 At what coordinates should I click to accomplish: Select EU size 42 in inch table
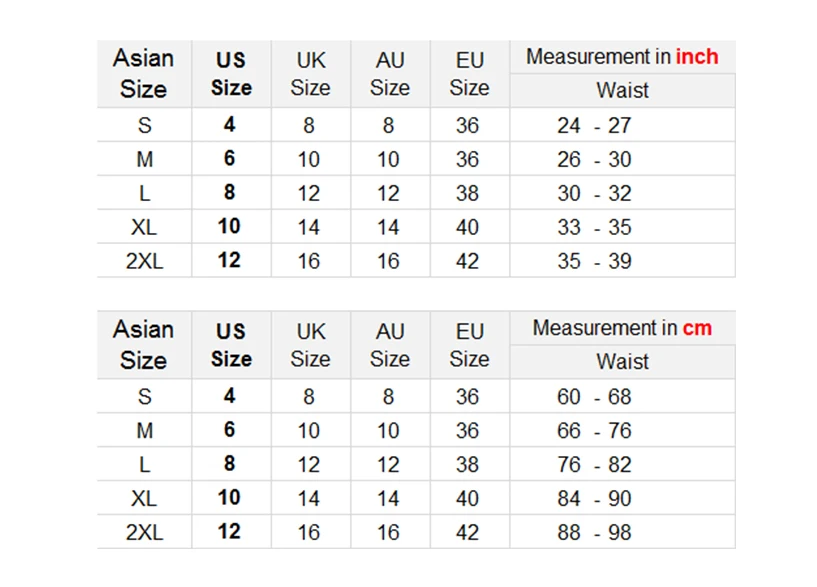click(x=469, y=260)
